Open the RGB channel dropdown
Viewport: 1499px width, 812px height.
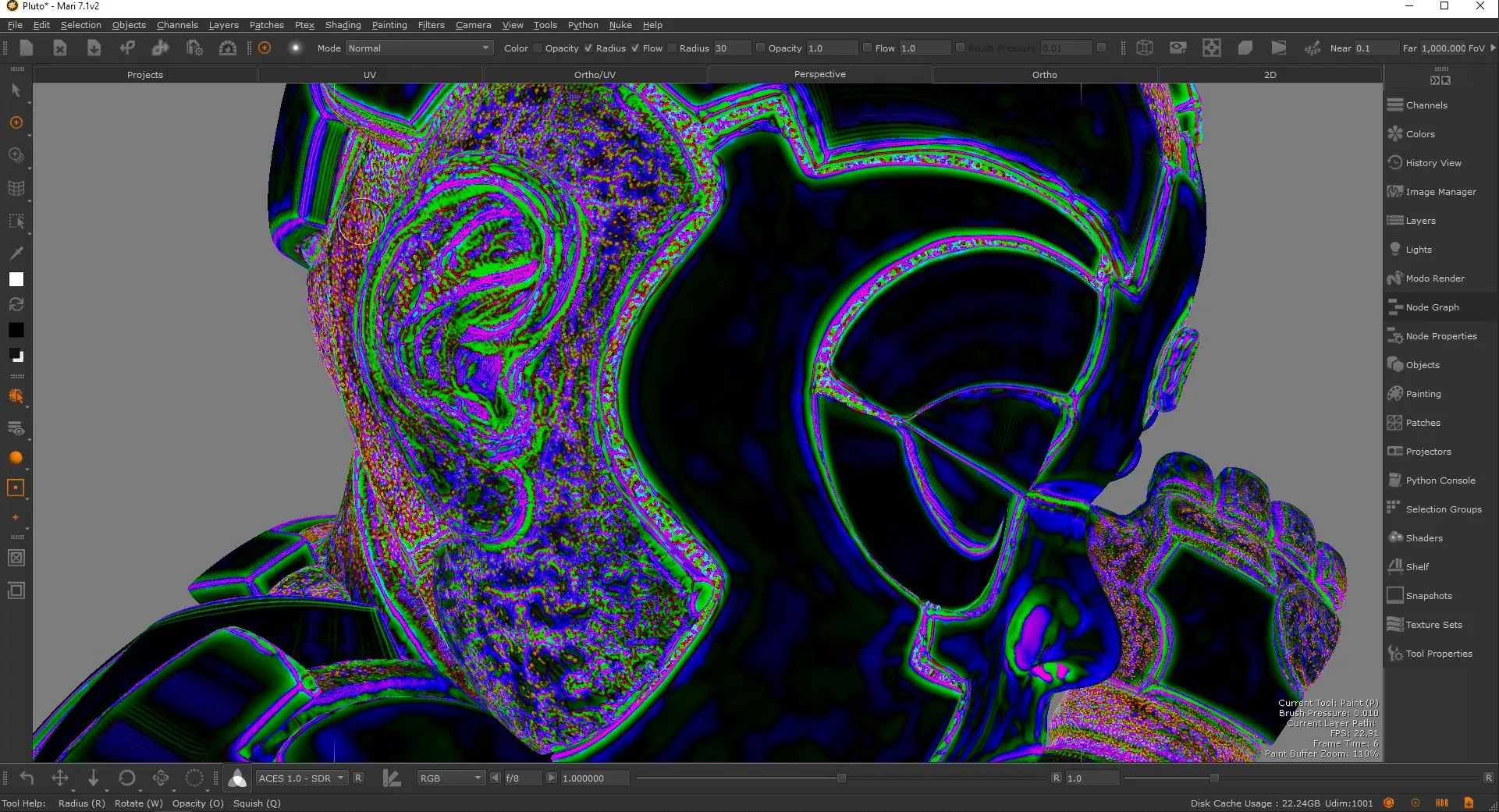click(x=451, y=778)
